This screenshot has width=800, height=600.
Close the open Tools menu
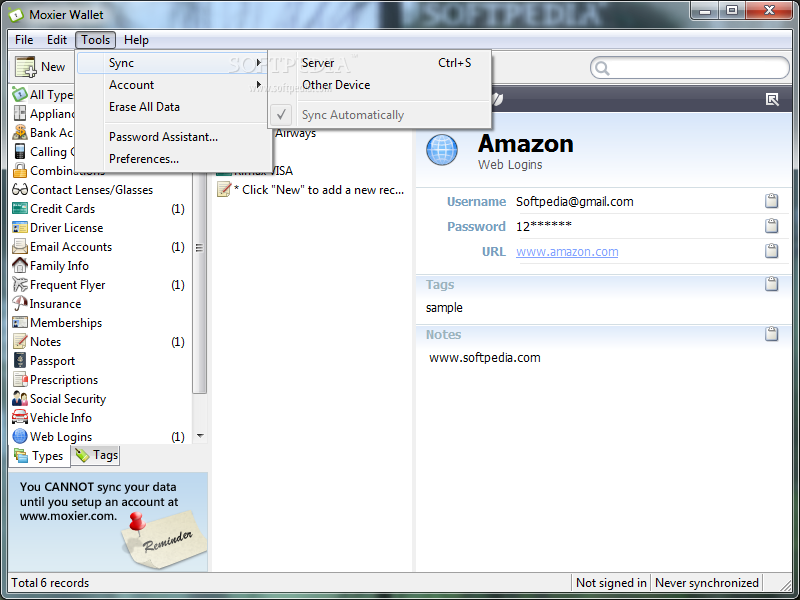click(x=95, y=40)
